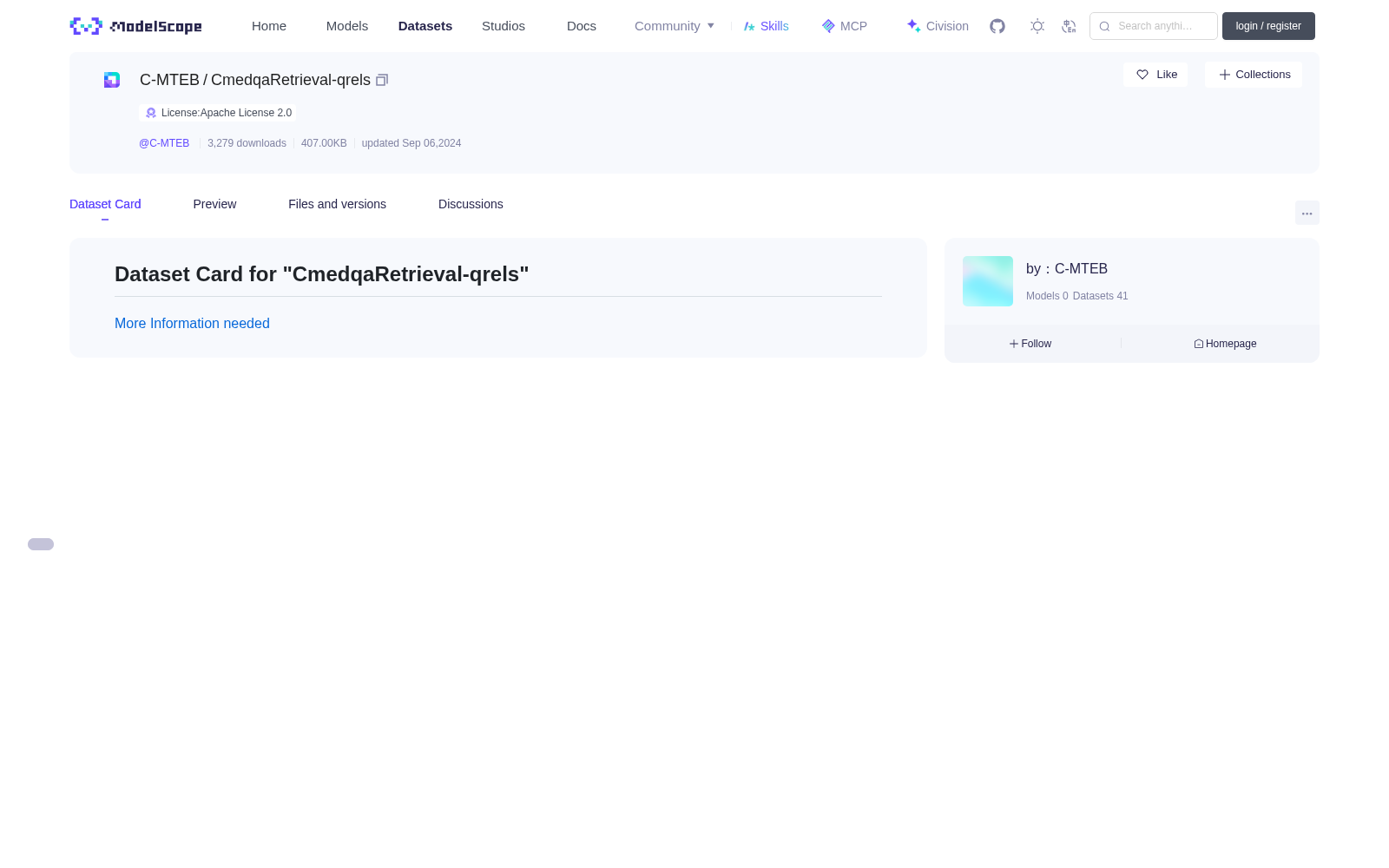Click the dataset avatar icon beside C-MTEB

[x=112, y=80]
